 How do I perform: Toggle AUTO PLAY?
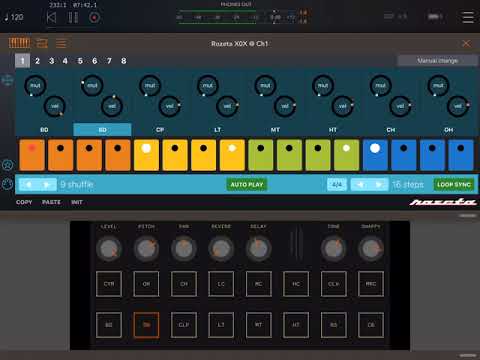point(247,184)
